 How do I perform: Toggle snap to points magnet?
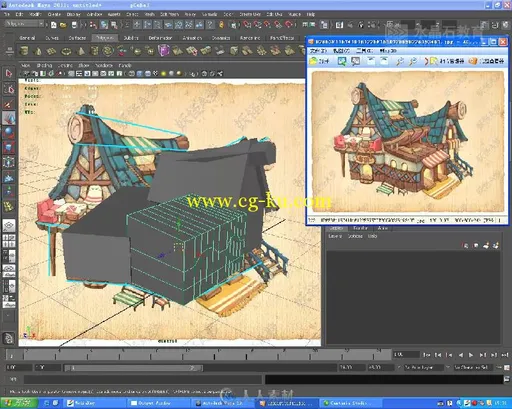268,25
